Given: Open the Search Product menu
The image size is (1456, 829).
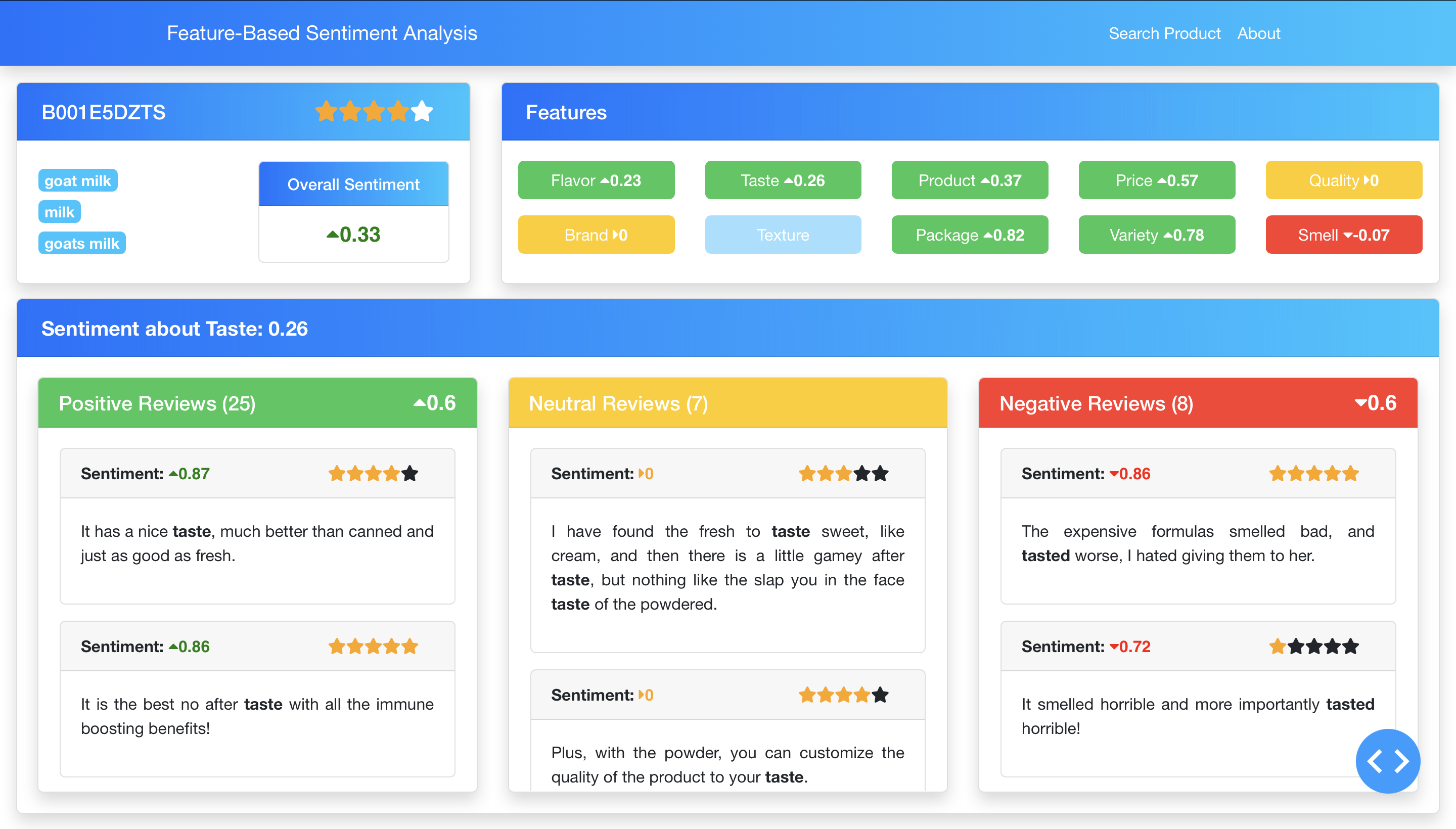Looking at the screenshot, I should point(1164,33).
